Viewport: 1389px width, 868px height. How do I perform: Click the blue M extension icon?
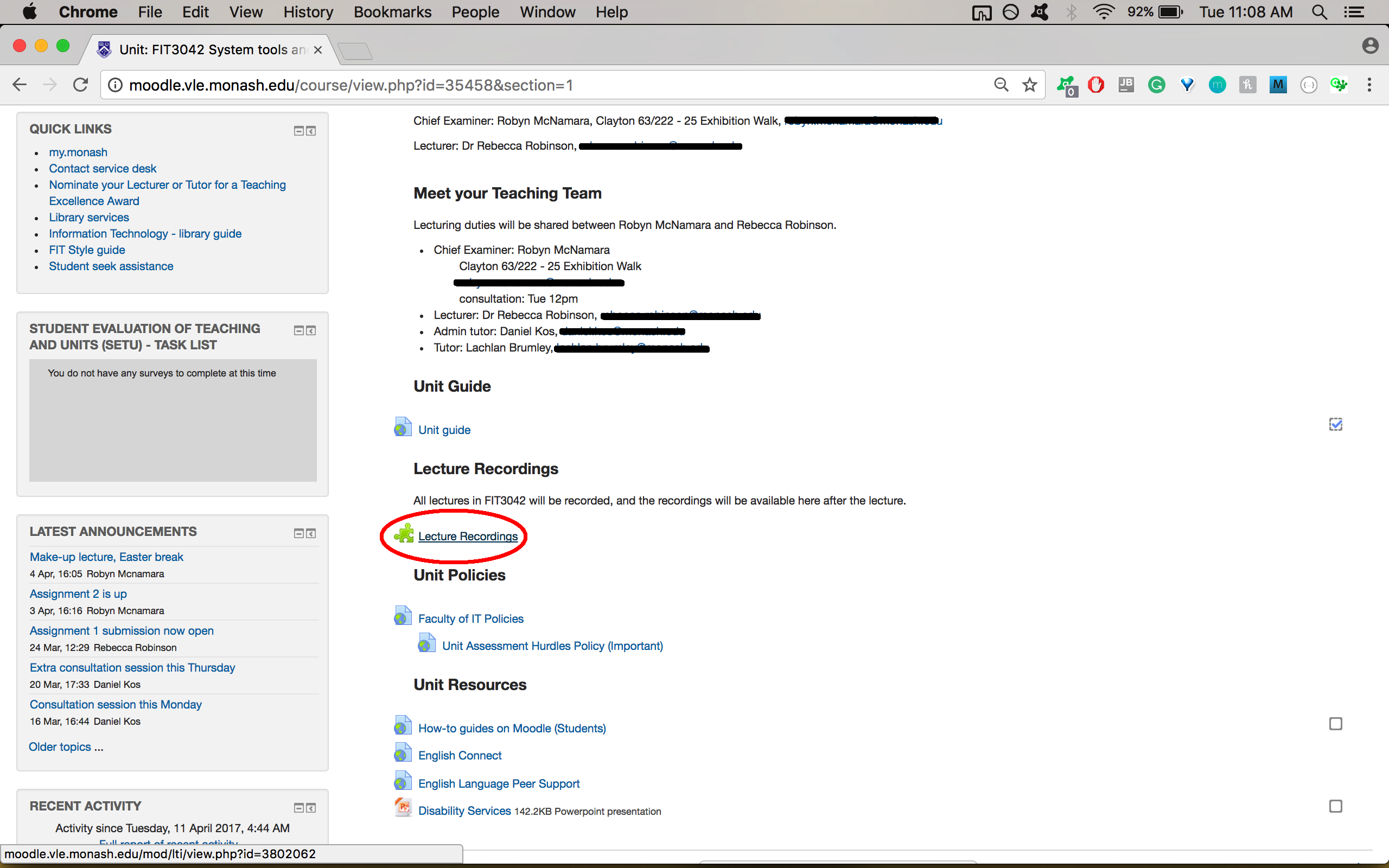coord(1278,85)
